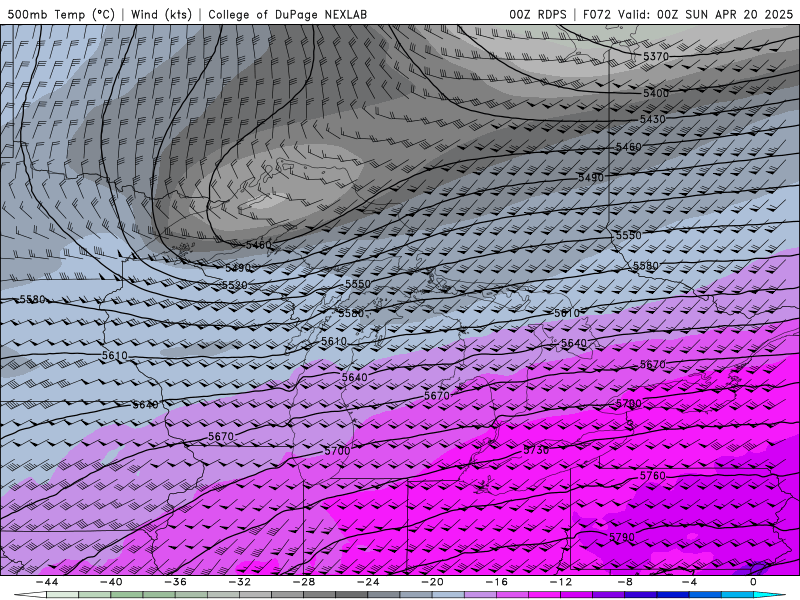Click the "College of DuPage NEXLAB" text
Image resolution: width=800 pixels, height=600 pixels.
287,14
